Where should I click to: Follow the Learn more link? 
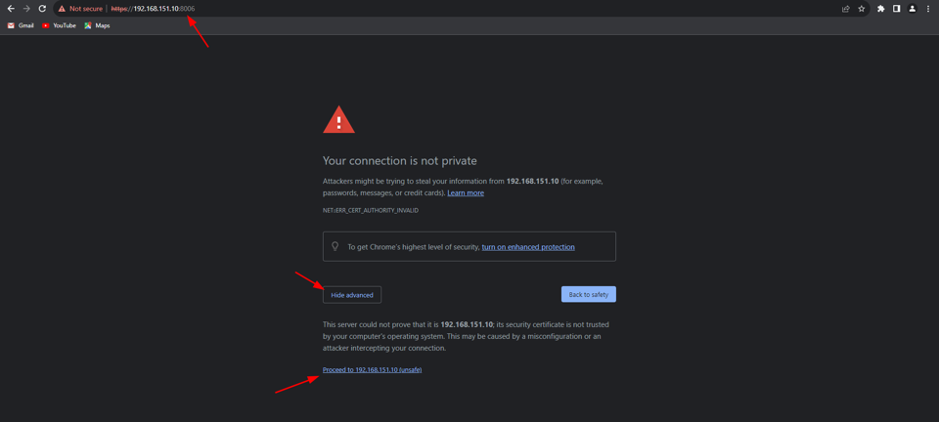pos(465,193)
